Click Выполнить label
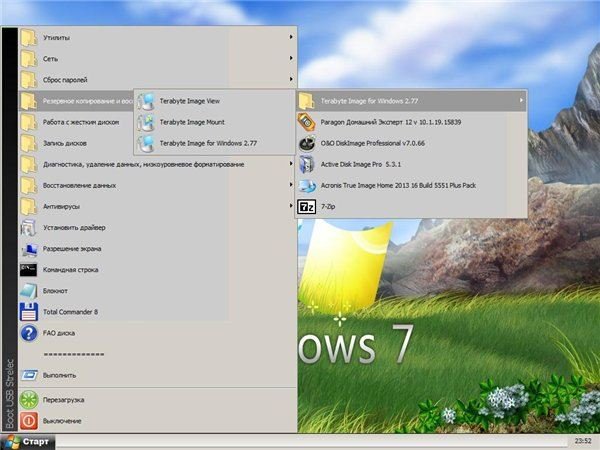This screenshot has width=600, height=450. click(59, 375)
